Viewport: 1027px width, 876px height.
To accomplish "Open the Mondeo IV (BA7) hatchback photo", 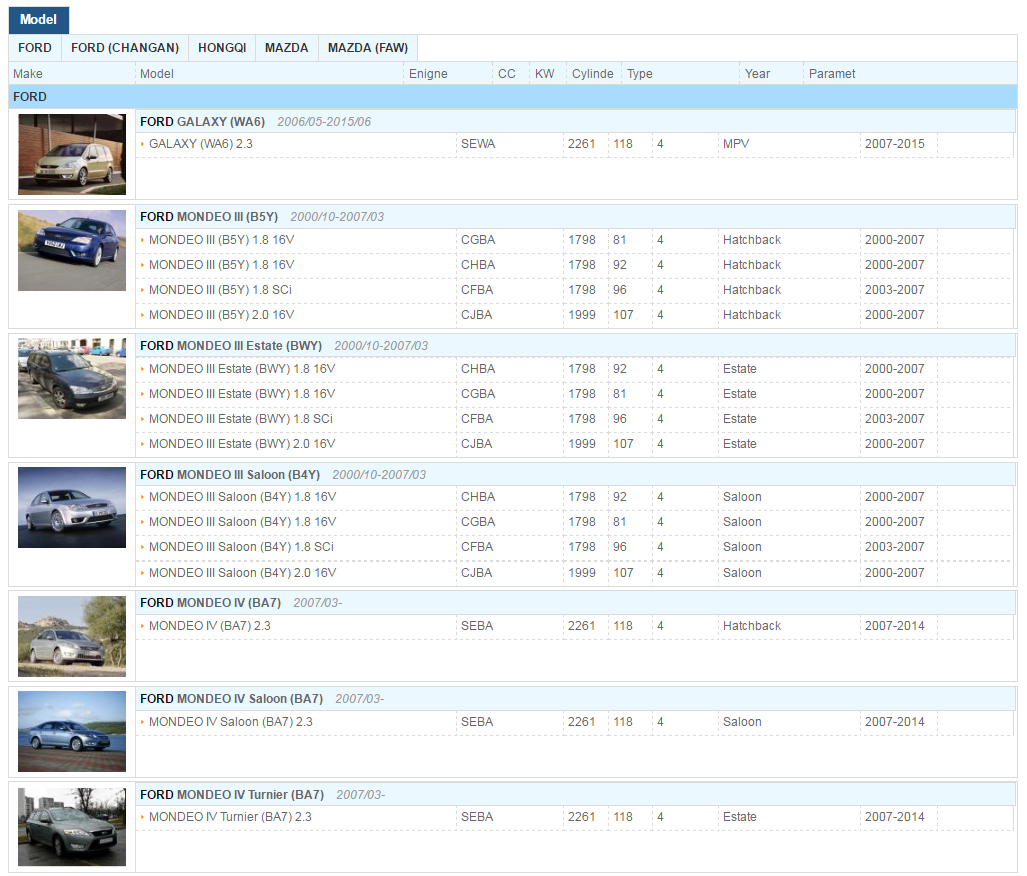I will pyautogui.click(x=72, y=636).
